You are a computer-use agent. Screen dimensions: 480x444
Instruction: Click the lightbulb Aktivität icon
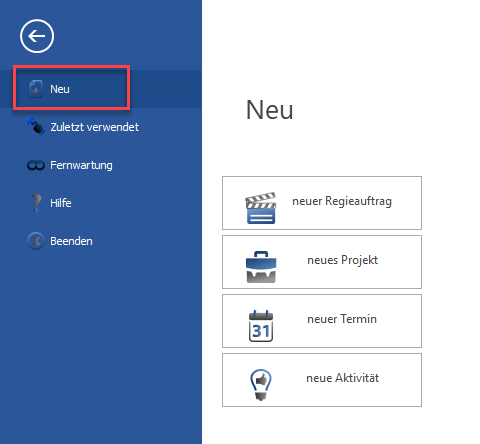(261, 384)
